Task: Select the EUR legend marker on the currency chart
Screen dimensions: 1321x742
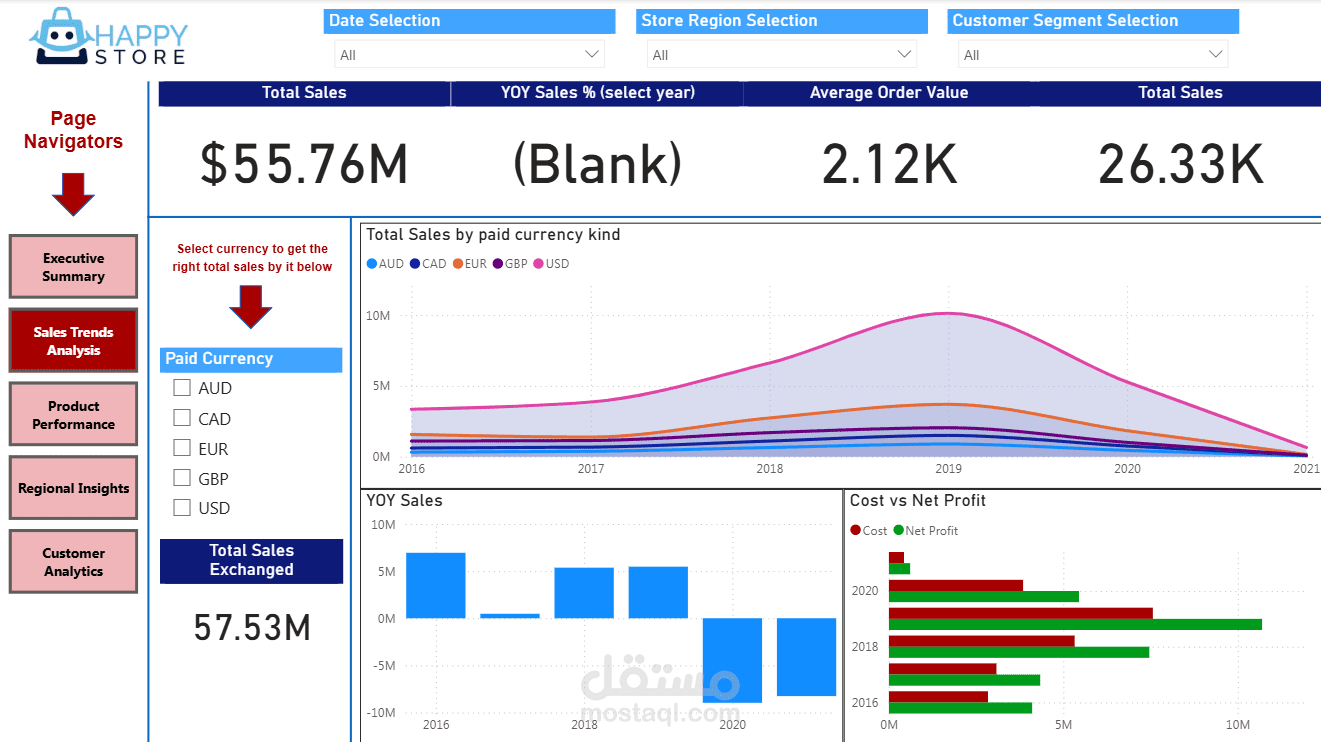Action: click(x=456, y=263)
